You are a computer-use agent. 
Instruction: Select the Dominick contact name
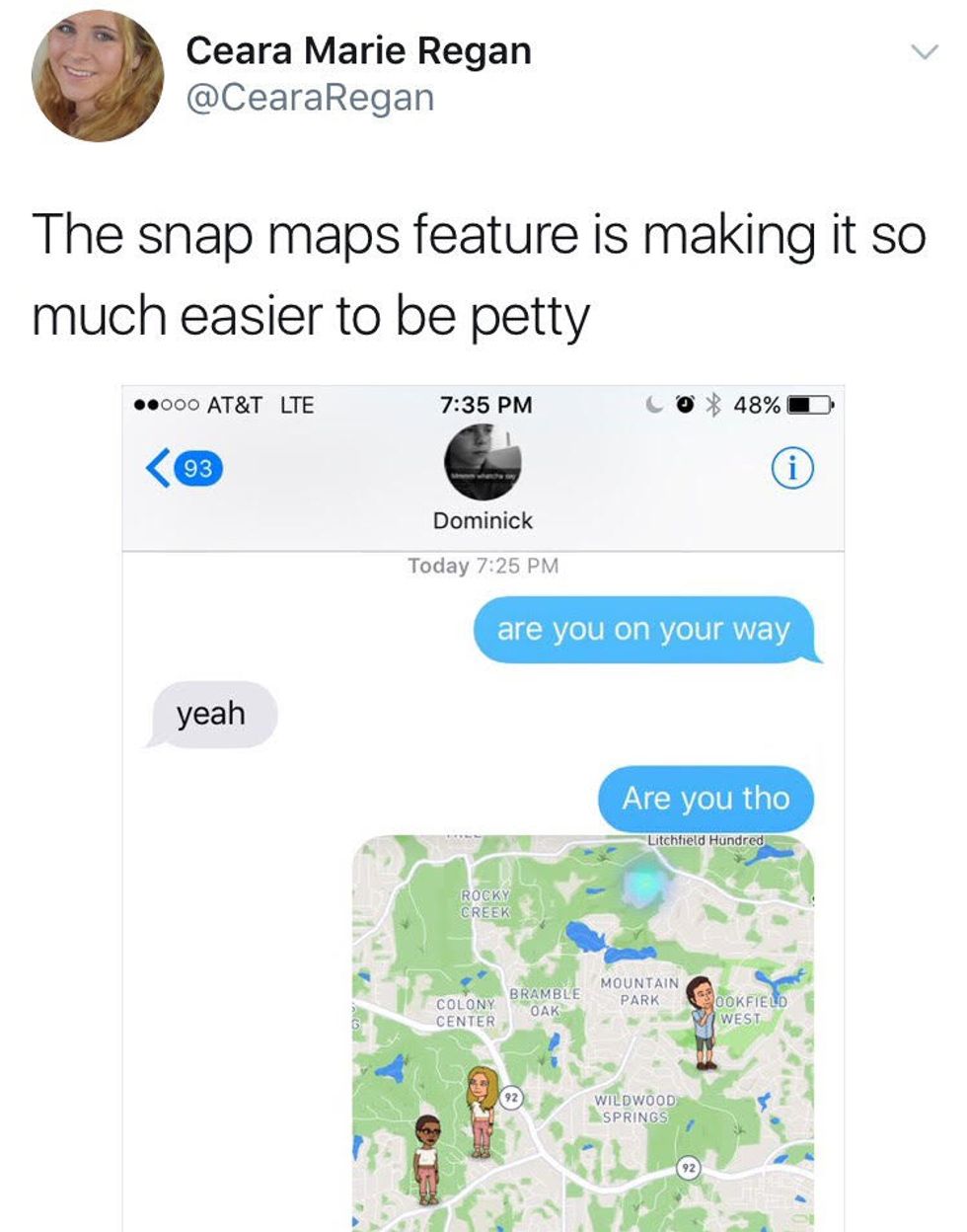[x=483, y=520]
